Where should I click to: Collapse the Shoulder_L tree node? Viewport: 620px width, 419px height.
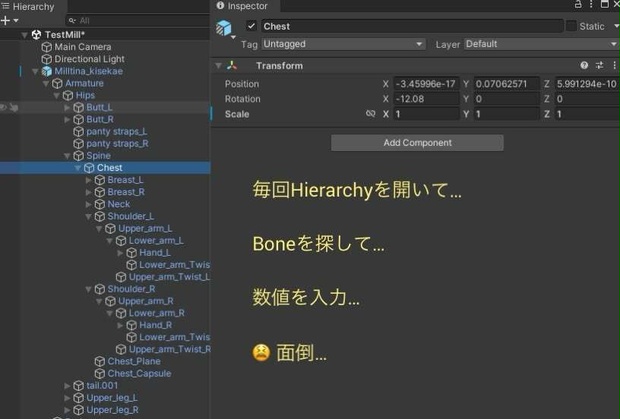coord(89,217)
